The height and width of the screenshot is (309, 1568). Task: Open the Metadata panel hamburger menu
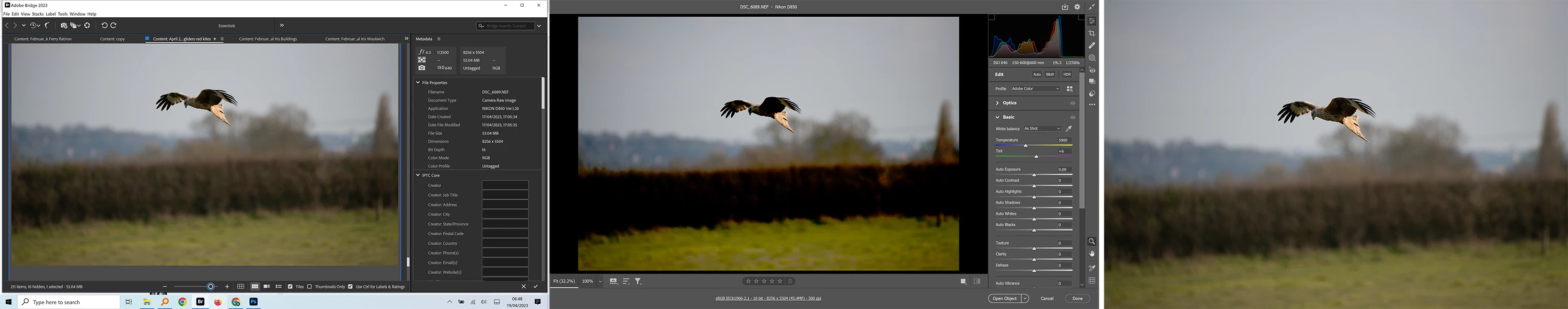[439, 39]
